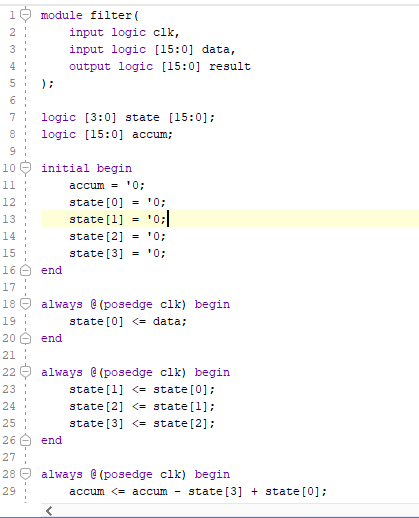Click line number 7 in the margin

click(x=12, y=117)
